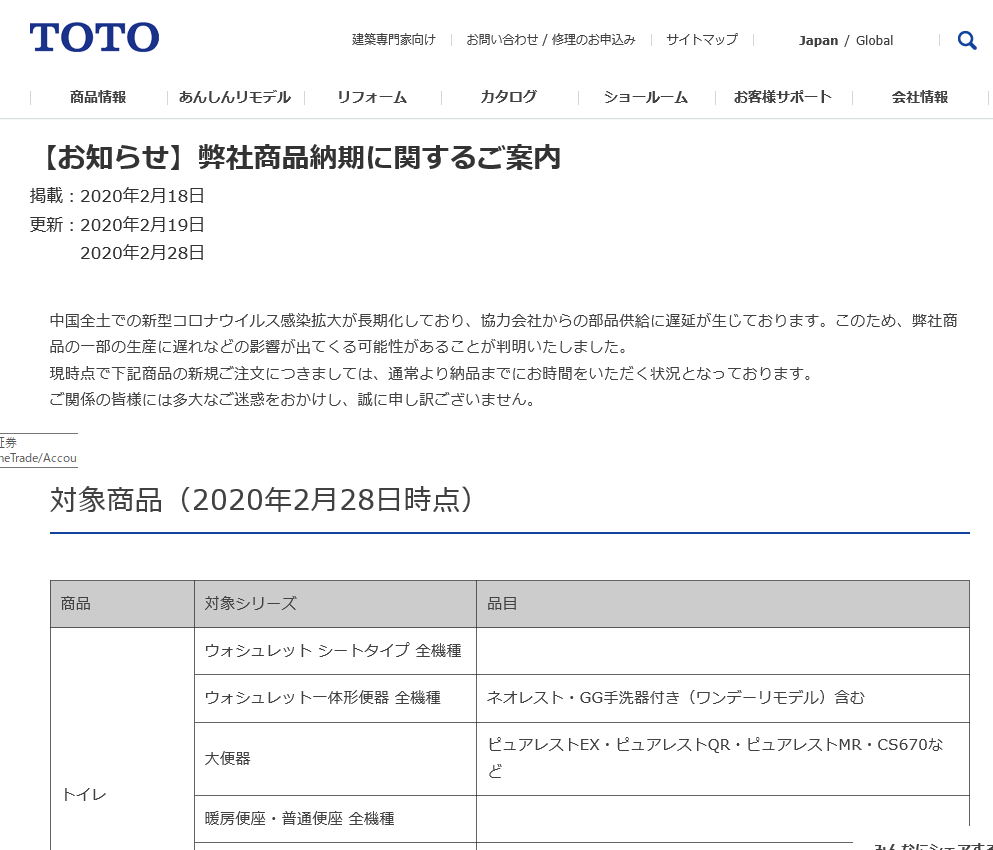993x850 pixels.
Task: Click heading 対象商品（2020年2月28日時点）
Action: (x=262, y=500)
